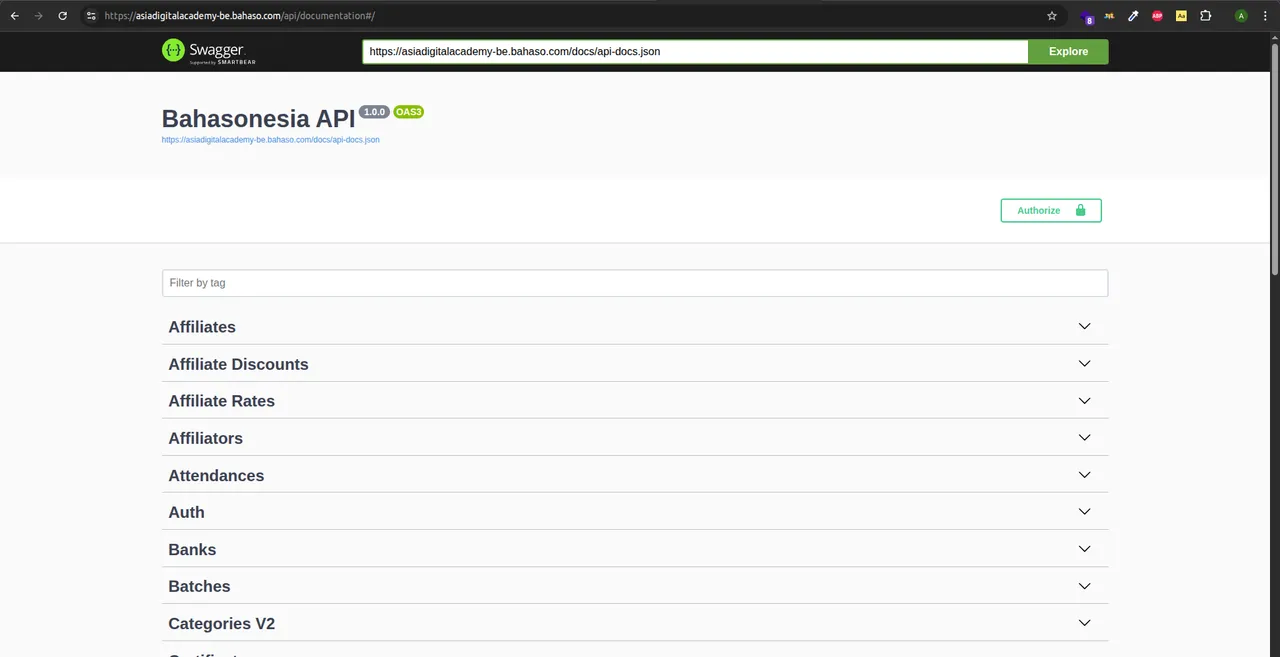1280x657 pixels.
Task: Click the Authorize button
Action: (x=1050, y=210)
